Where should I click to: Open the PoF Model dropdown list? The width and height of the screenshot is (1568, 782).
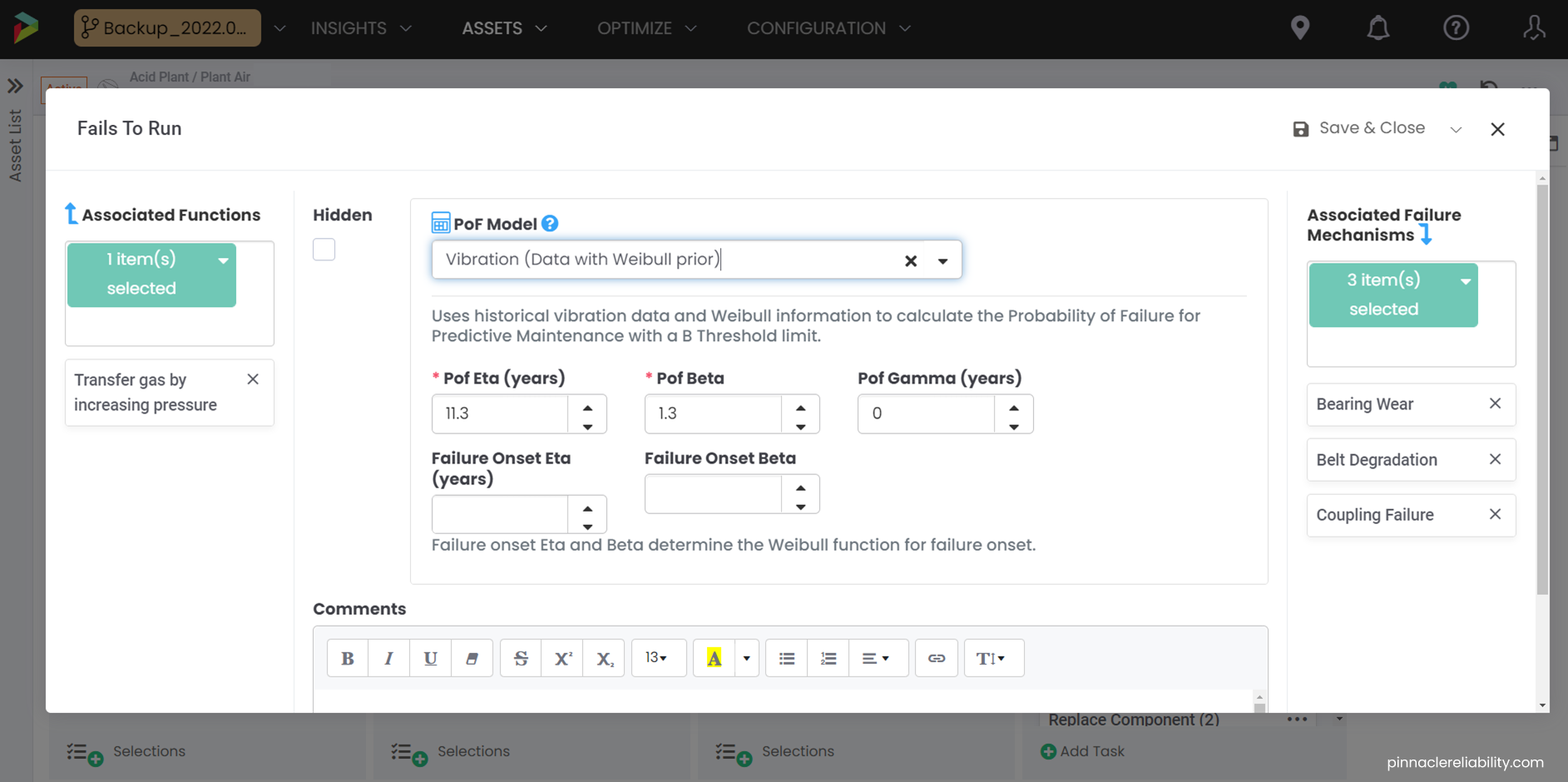point(942,260)
